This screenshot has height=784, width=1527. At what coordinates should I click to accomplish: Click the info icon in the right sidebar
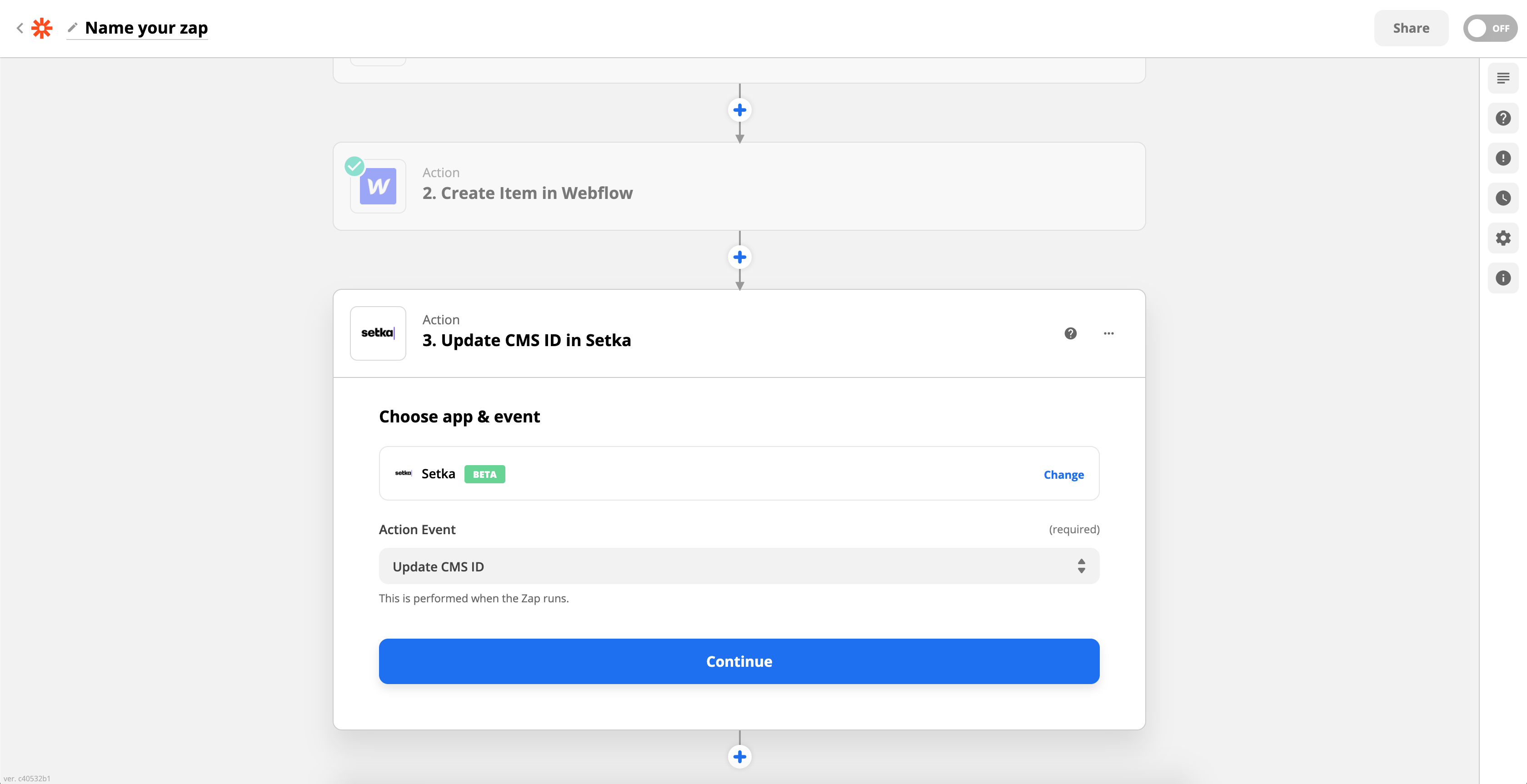1503,278
